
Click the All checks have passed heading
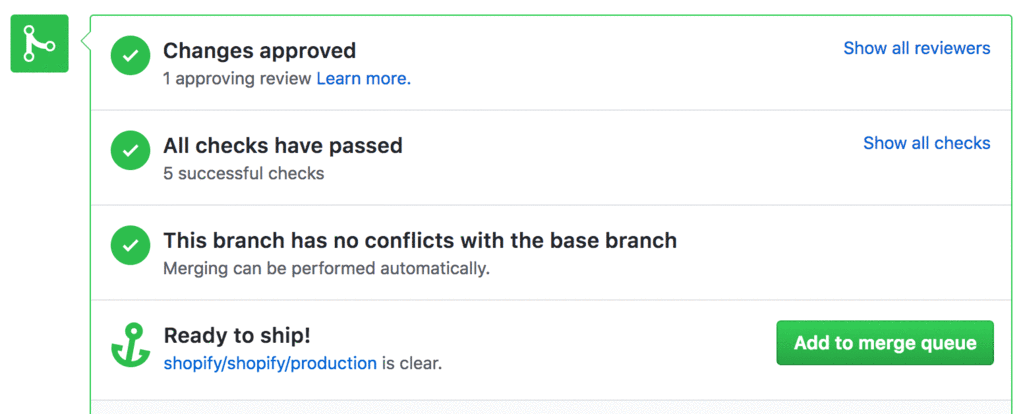coord(282,145)
